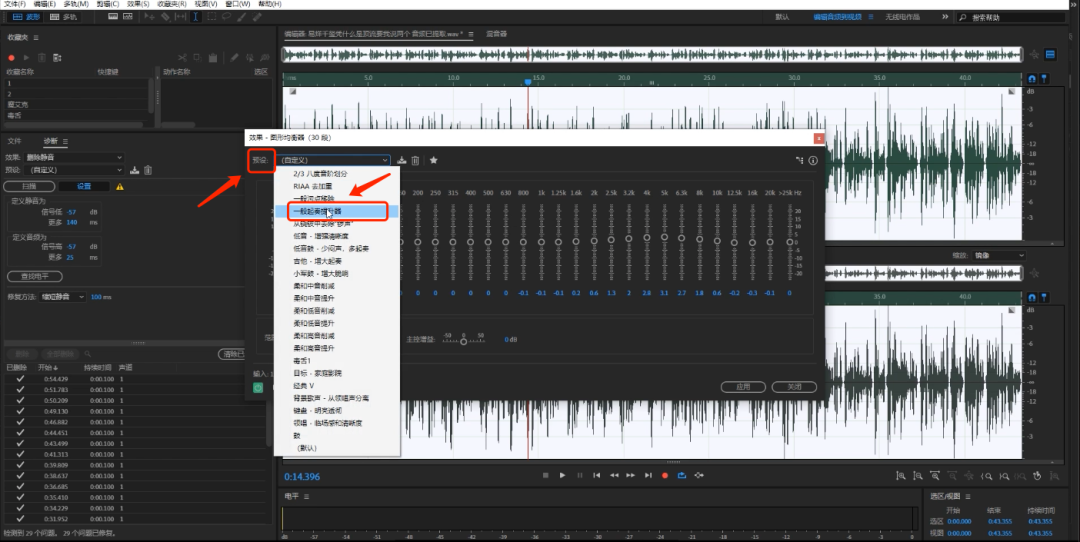Click the 关闭 button in equalizer dialog

pos(794,387)
